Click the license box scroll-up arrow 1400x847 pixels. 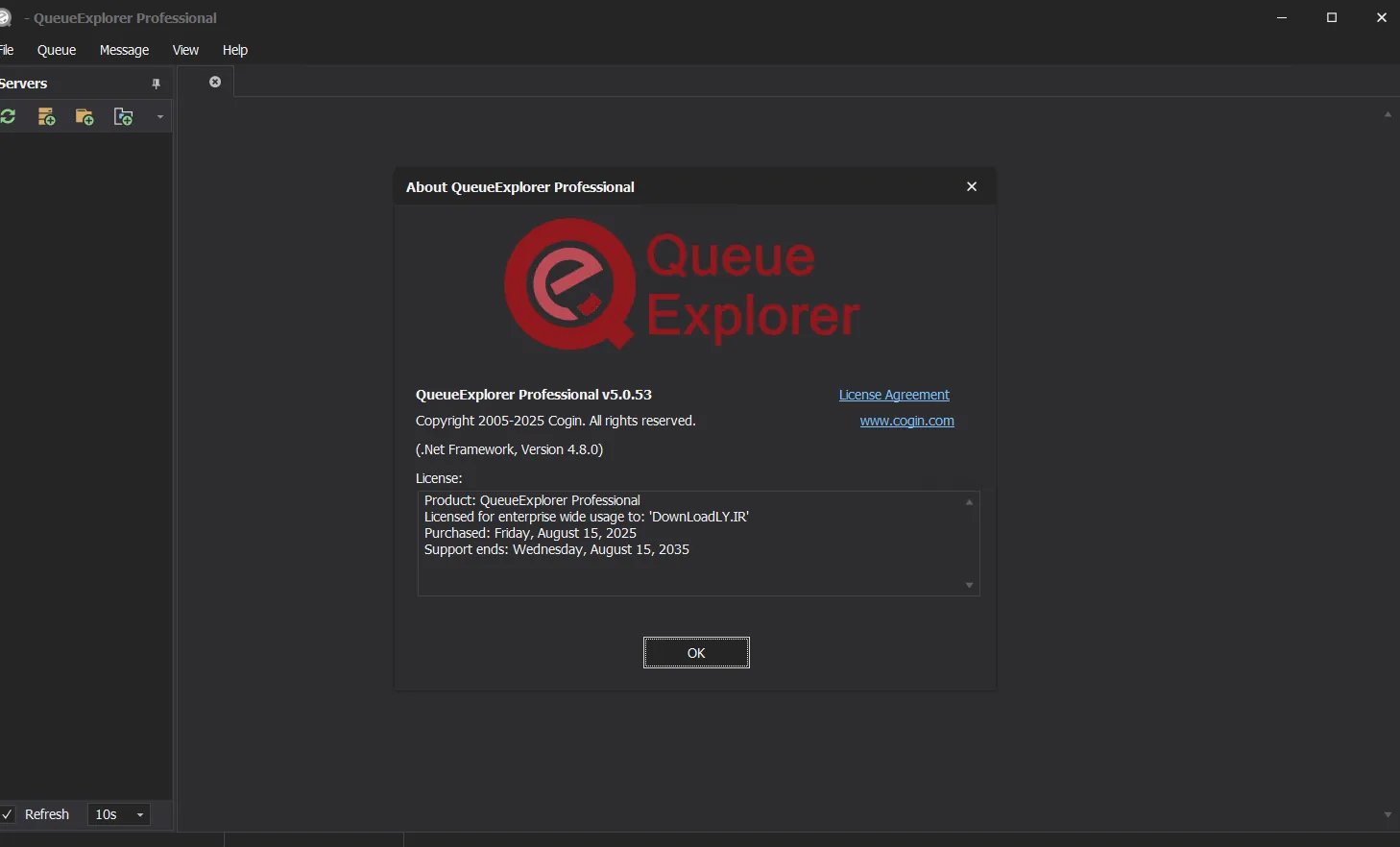click(x=969, y=502)
